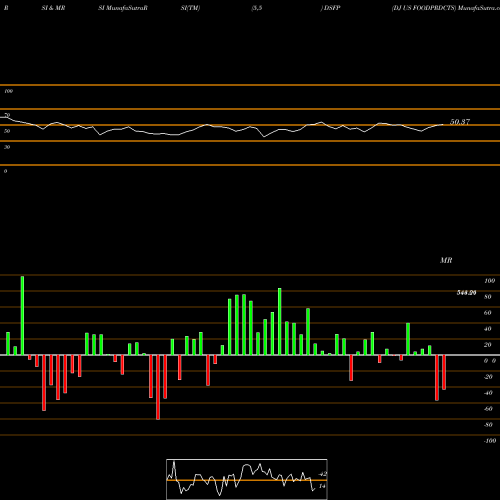Image resolution: width=500 pixels, height=500 pixels.
Task: Click the DSFP symbol in the header
Action: [x=332, y=8]
